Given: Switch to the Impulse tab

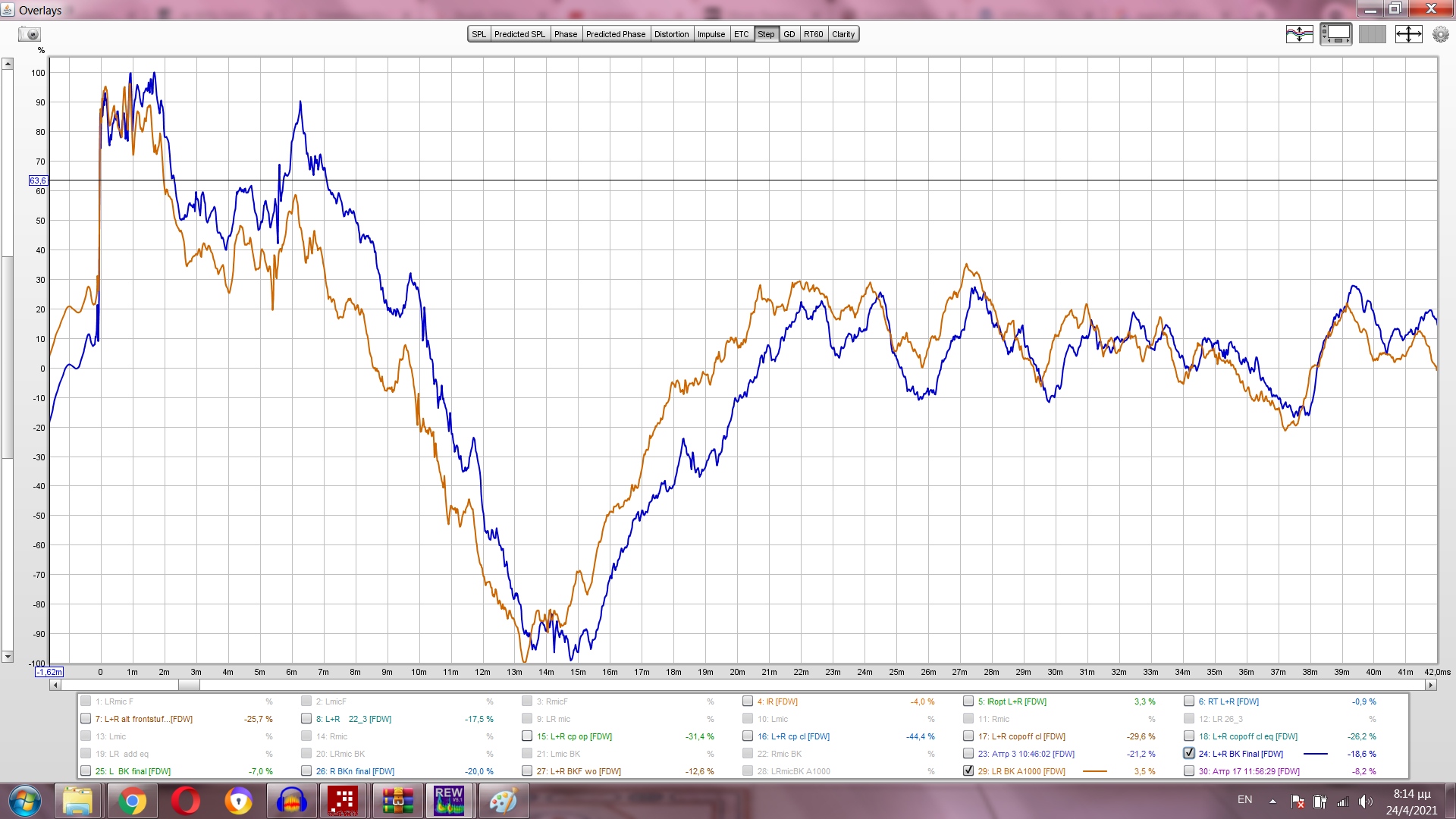Looking at the screenshot, I should click(711, 34).
